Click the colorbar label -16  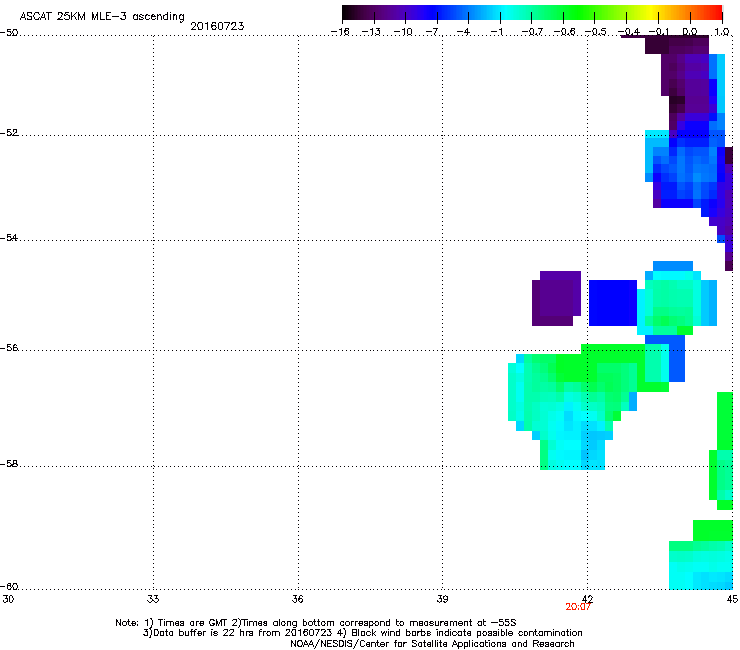[340, 32]
